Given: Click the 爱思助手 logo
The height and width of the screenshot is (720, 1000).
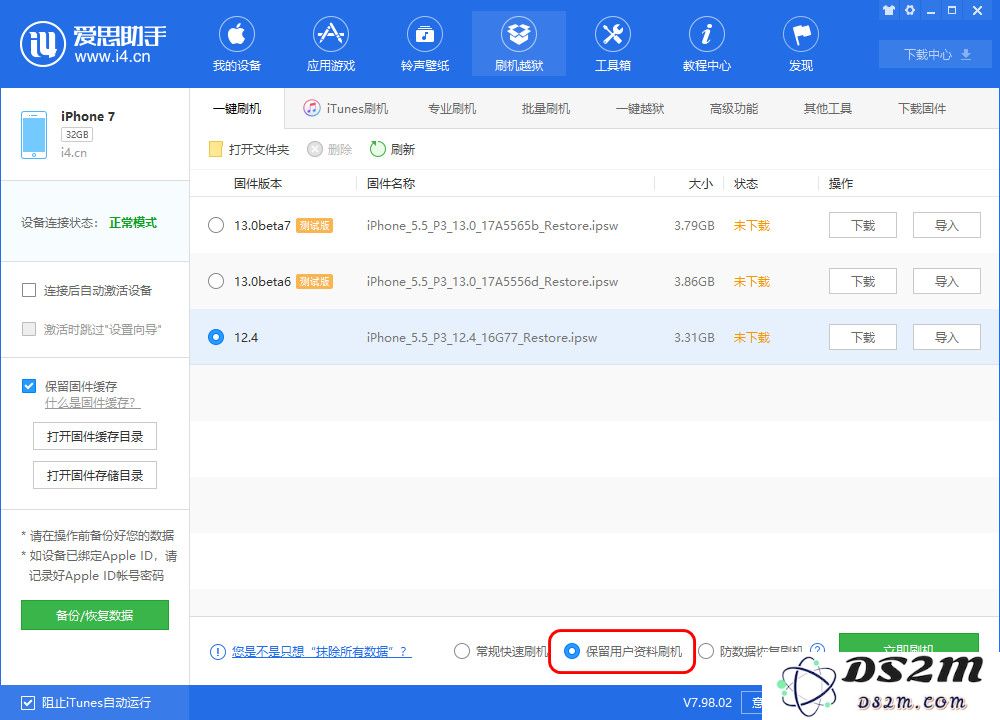Looking at the screenshot, I should click(93, 43).
